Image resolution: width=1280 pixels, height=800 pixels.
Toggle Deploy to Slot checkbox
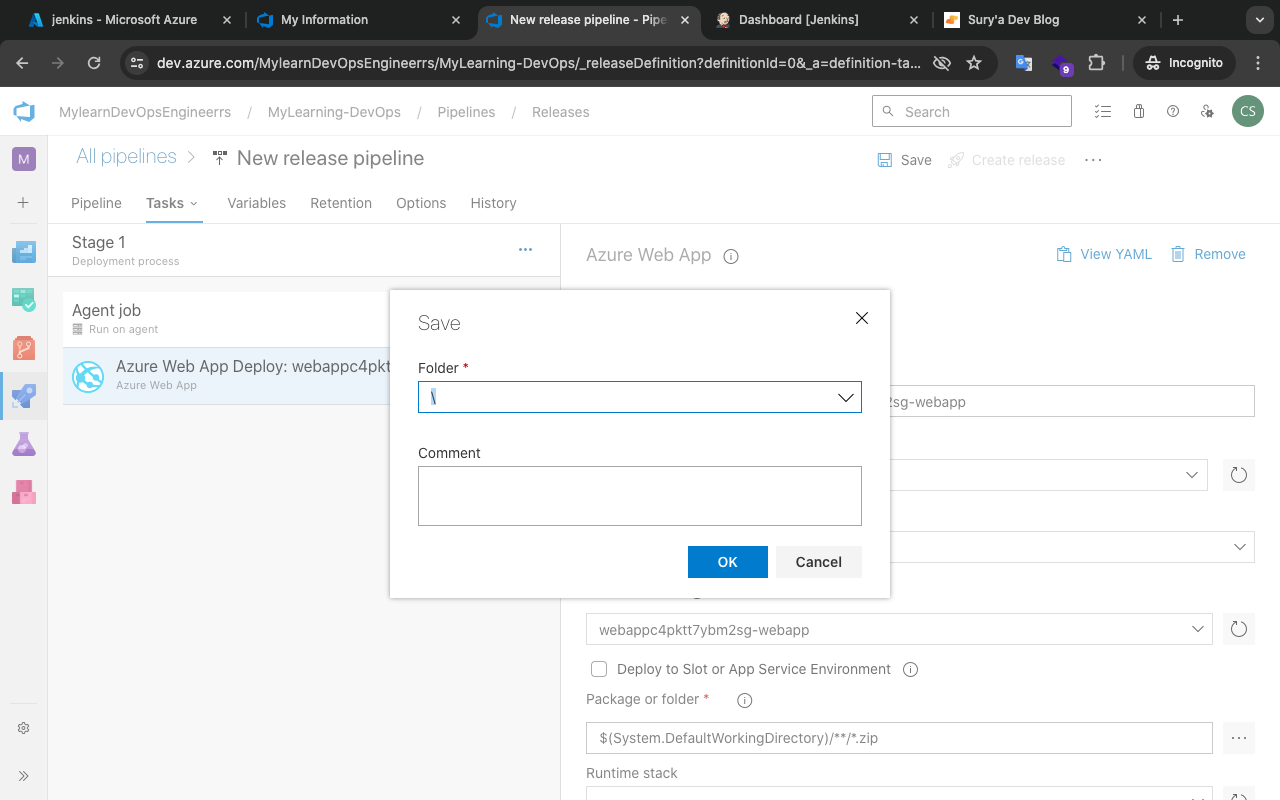click(599, 669)
